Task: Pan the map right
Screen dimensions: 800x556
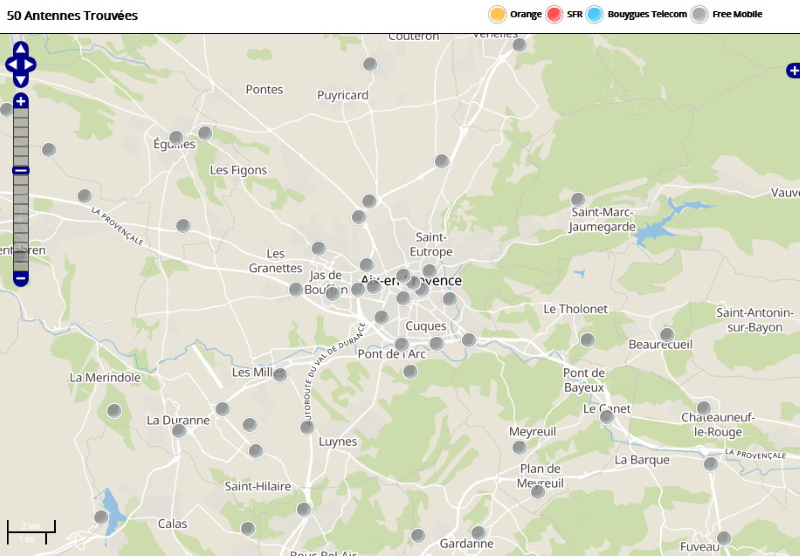Action: 31,65
